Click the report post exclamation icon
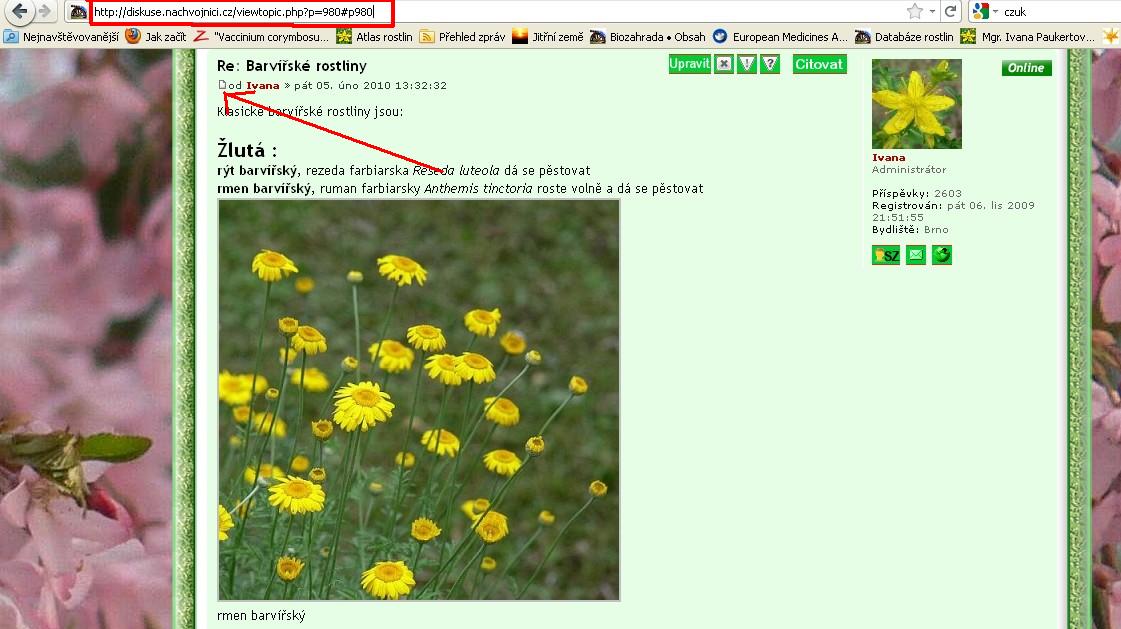1121x629 pixels. coord(747,65)
